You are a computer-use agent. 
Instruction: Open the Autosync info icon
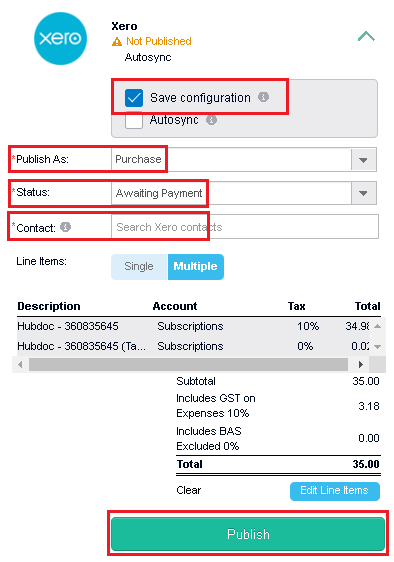(x=212, y=120)
